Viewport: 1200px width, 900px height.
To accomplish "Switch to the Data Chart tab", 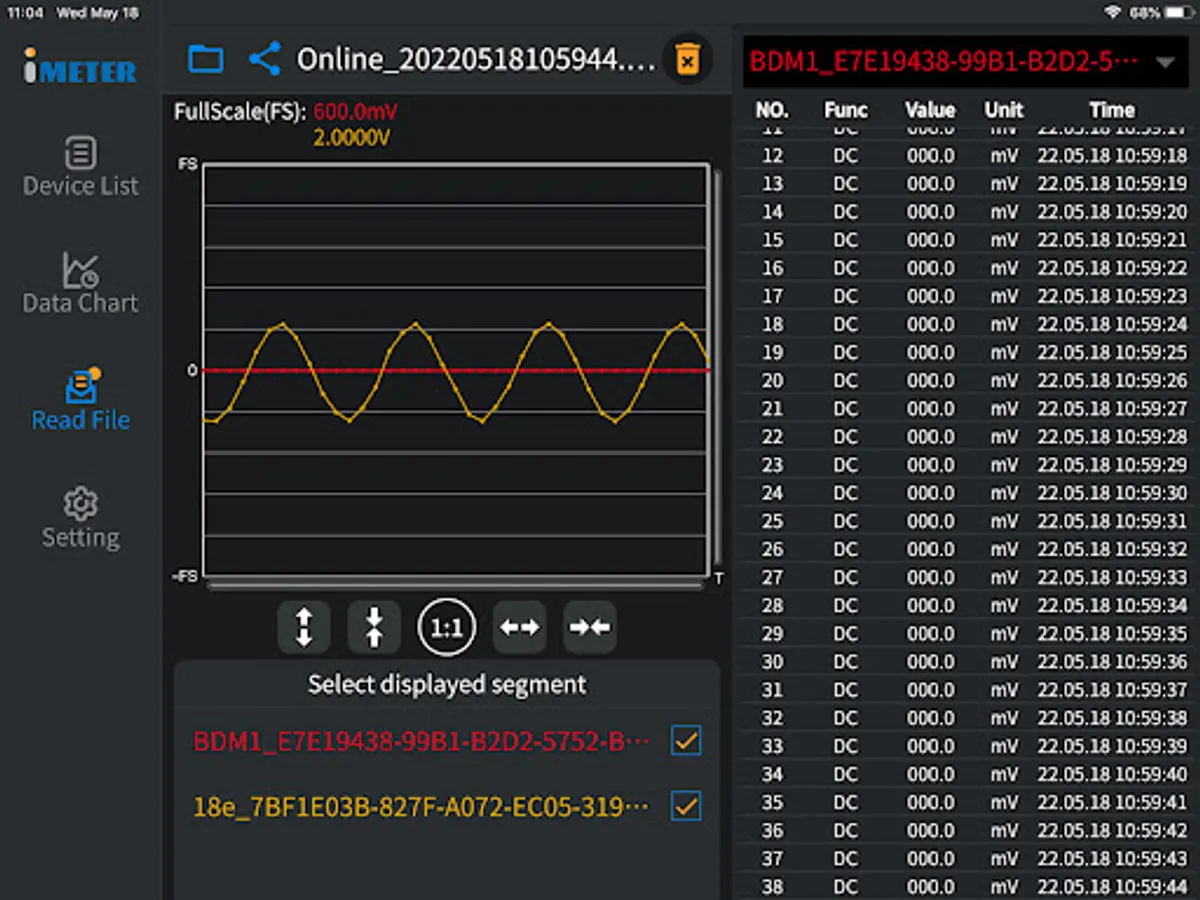I will coord(80,284).
